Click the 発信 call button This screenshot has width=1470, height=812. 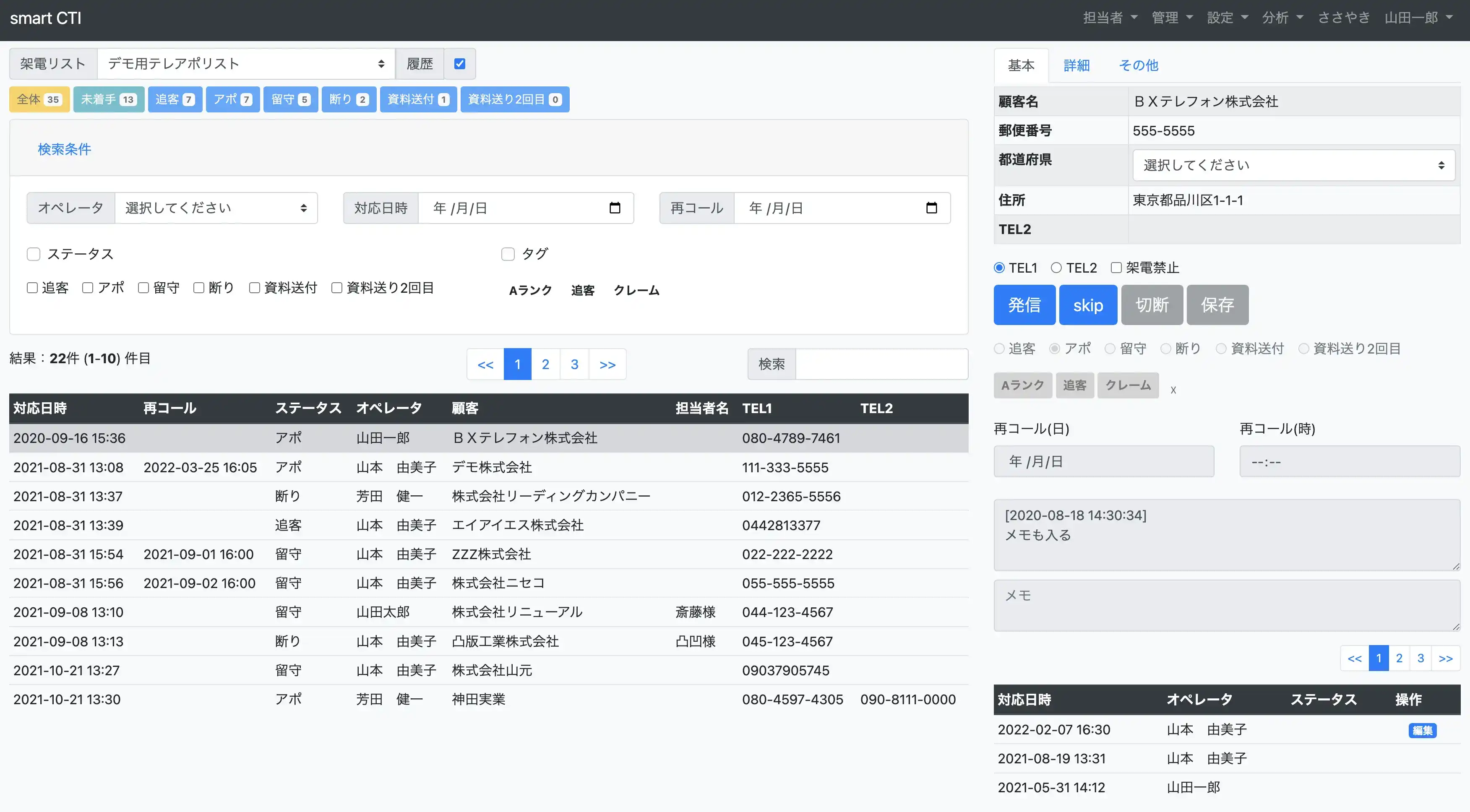point(1024,304)
